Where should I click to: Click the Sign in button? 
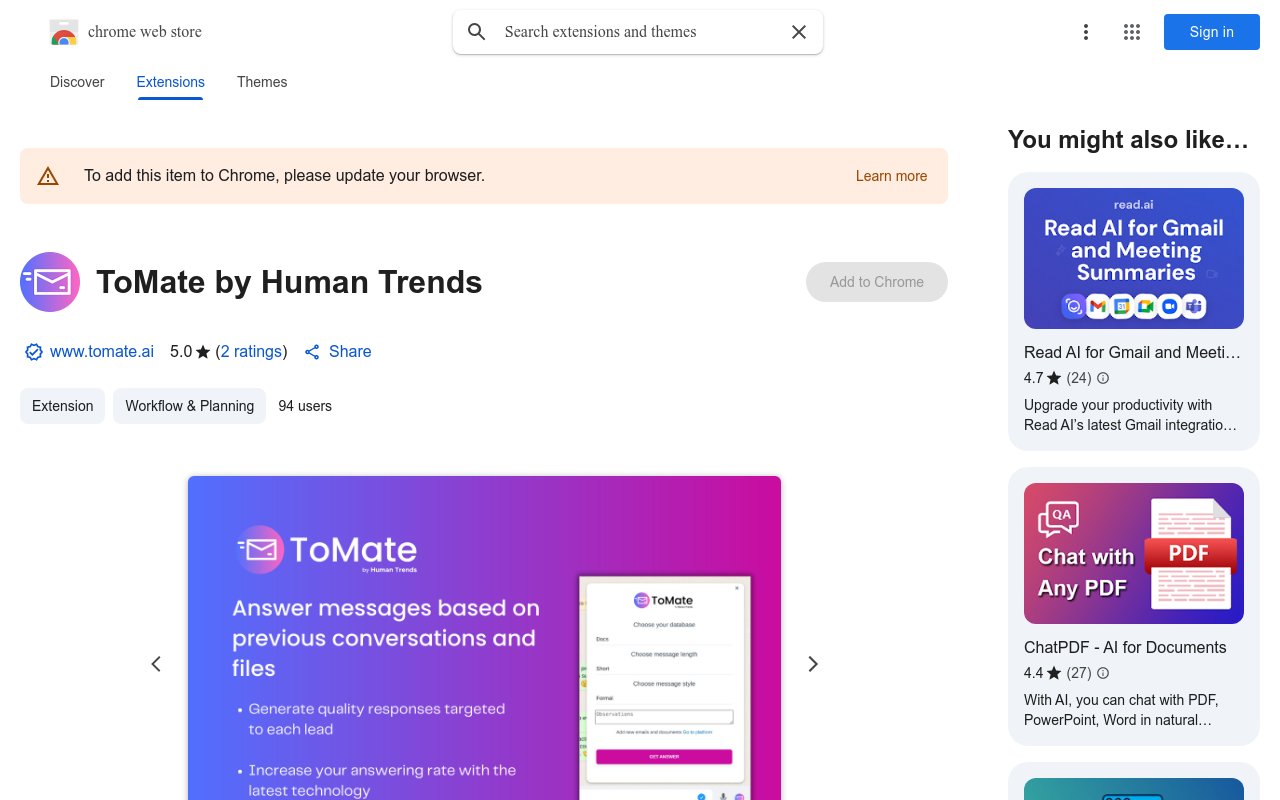tap(1212, 32)
